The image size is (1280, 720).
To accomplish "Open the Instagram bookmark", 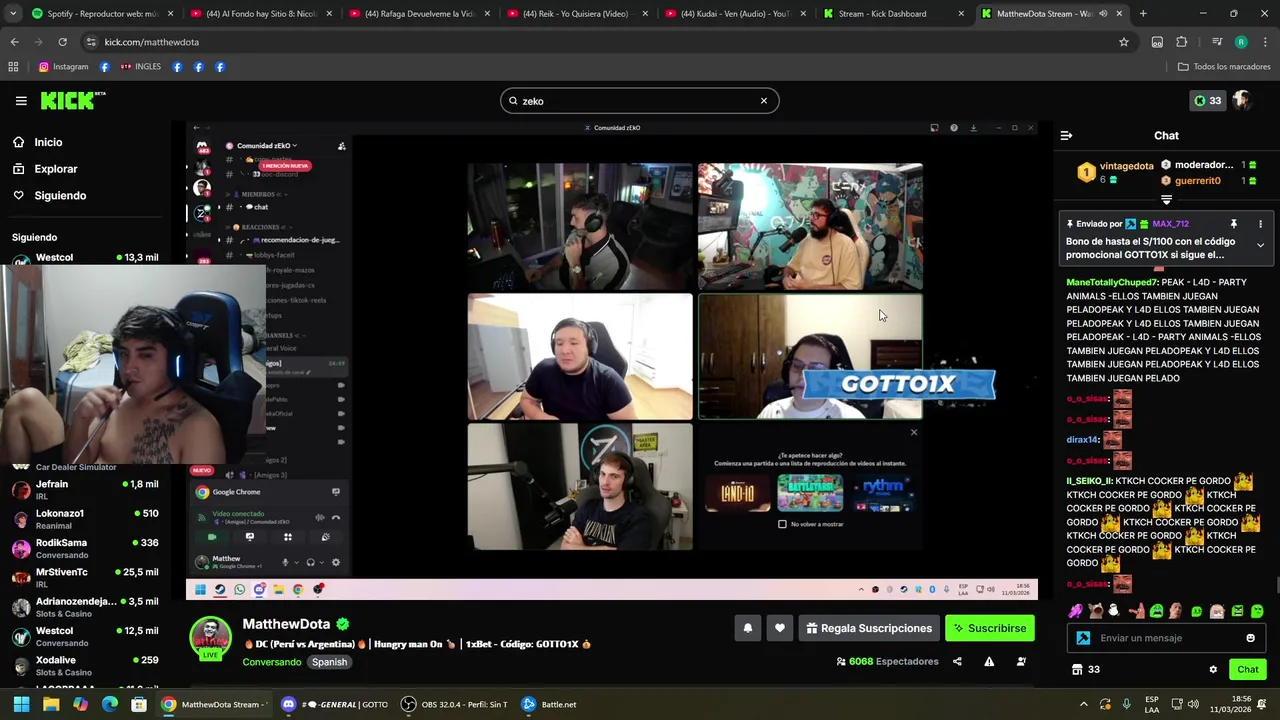I will point(63,67).
